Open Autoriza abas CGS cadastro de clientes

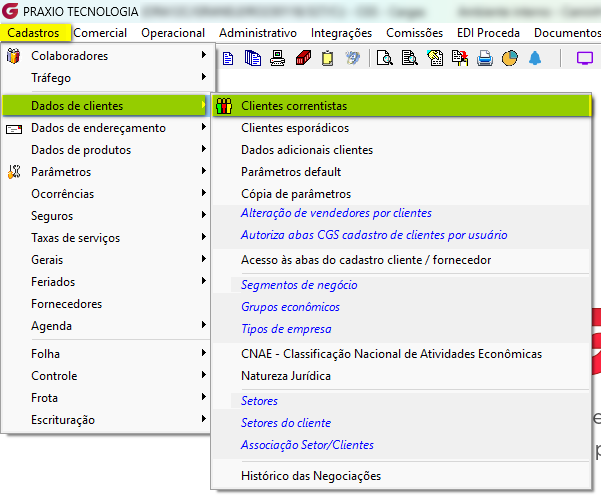coord(401,235)
